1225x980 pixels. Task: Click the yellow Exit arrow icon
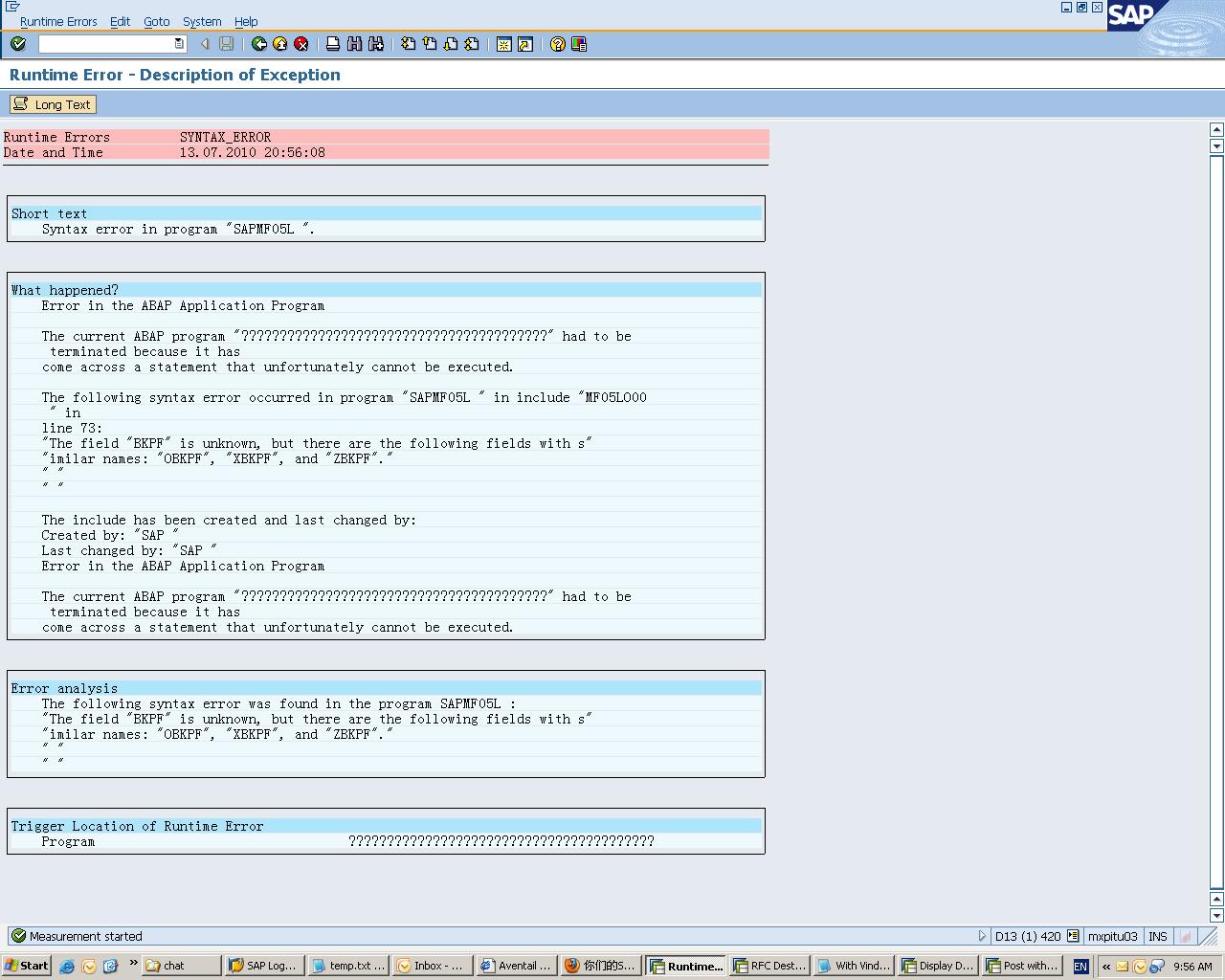[x=280, y=44]
